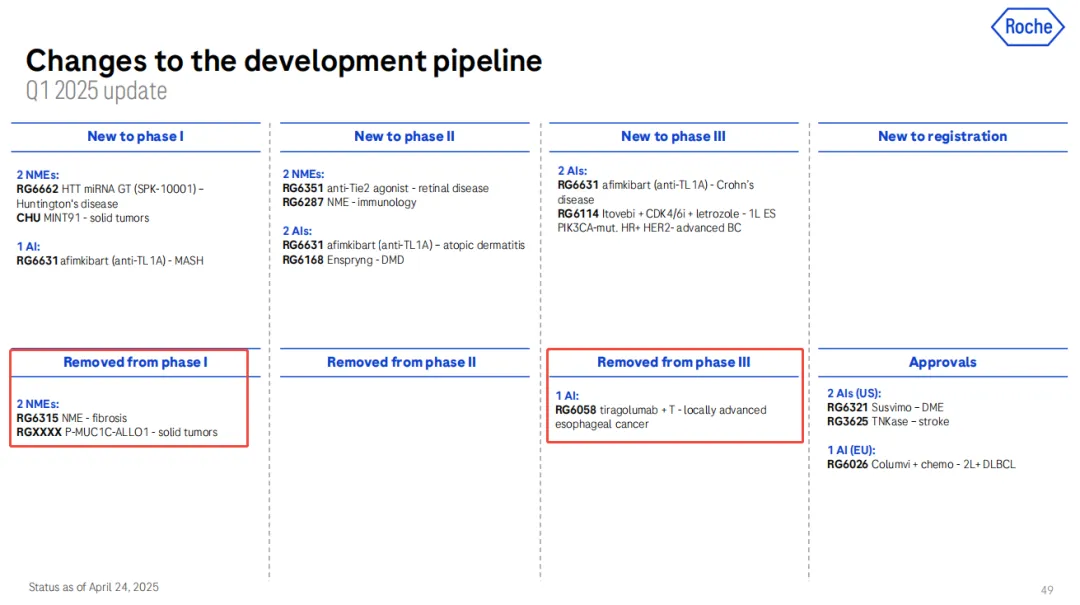Select the RG6351 anti-Tie2 agonist entry

coord(386,188)
